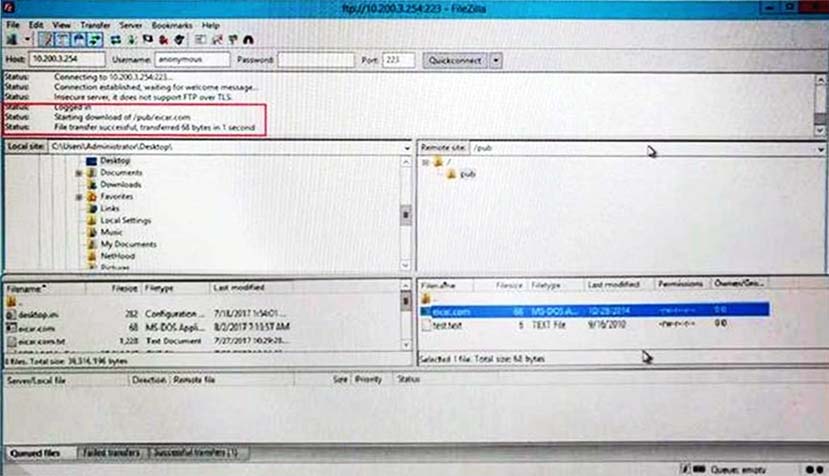
Task: Expand the Documents folder in local tree
Action: point(79,173)
